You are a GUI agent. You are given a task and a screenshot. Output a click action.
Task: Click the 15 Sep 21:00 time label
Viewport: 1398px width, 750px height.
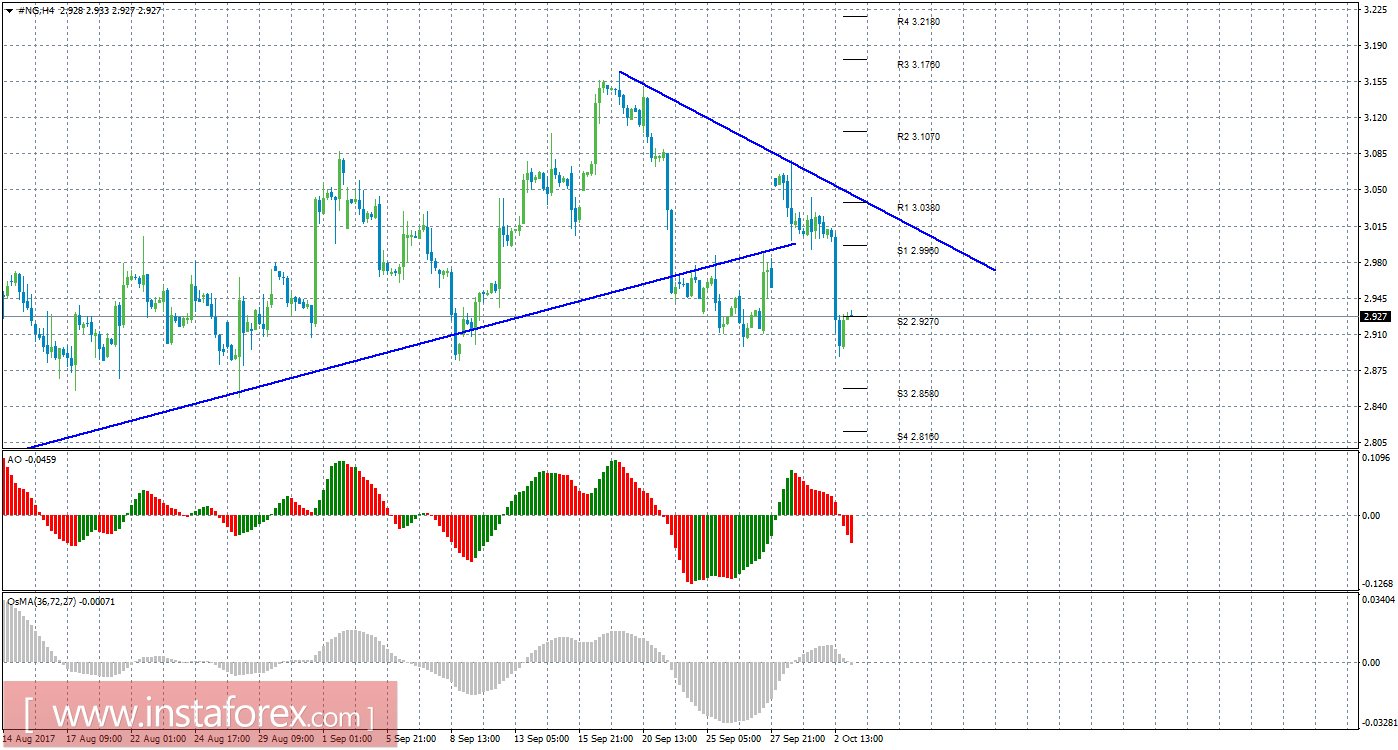coord(604,739)
